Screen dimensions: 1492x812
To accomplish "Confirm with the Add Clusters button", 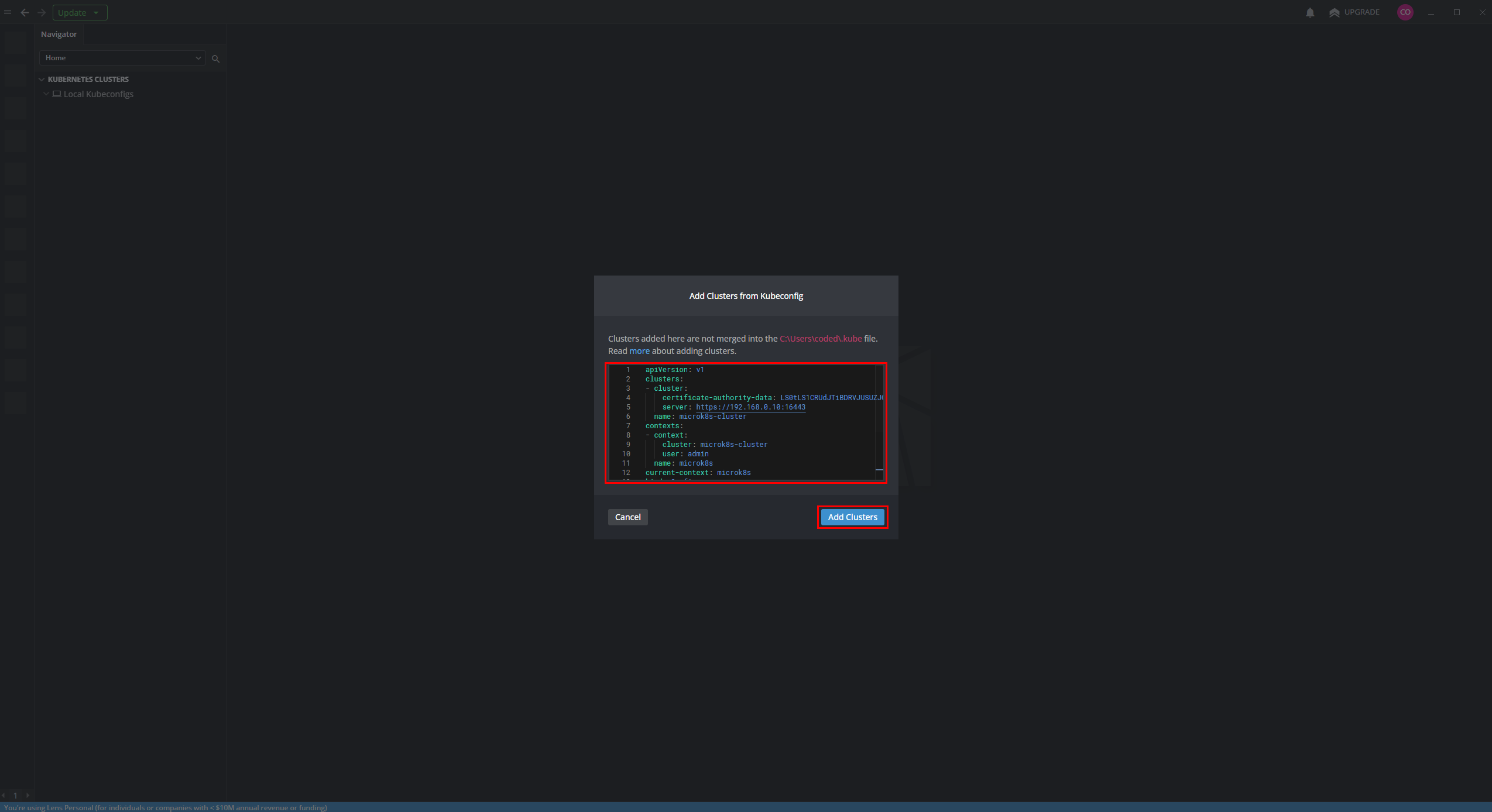I will click(x=852, y=517).
